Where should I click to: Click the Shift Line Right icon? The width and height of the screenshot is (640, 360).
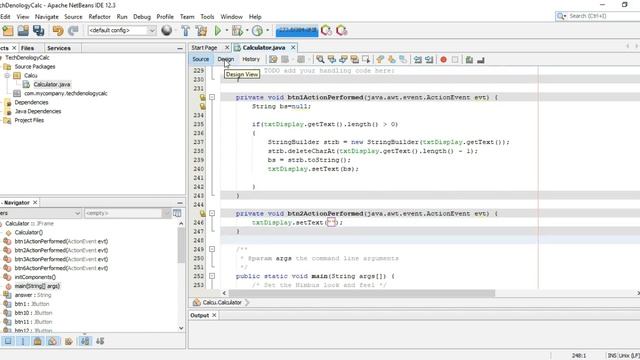pos(429,60)
